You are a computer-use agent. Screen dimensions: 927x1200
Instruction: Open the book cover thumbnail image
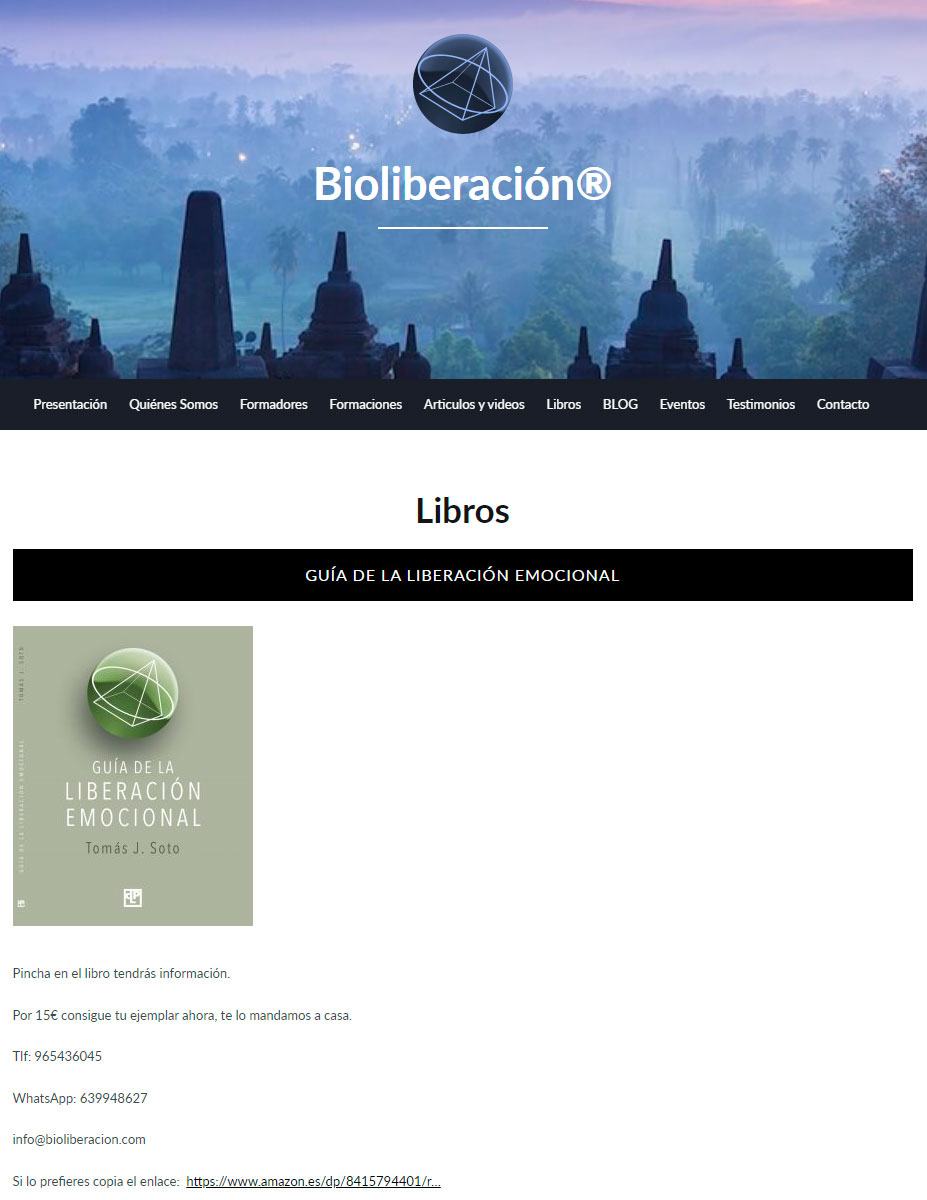tap(133, 776)
